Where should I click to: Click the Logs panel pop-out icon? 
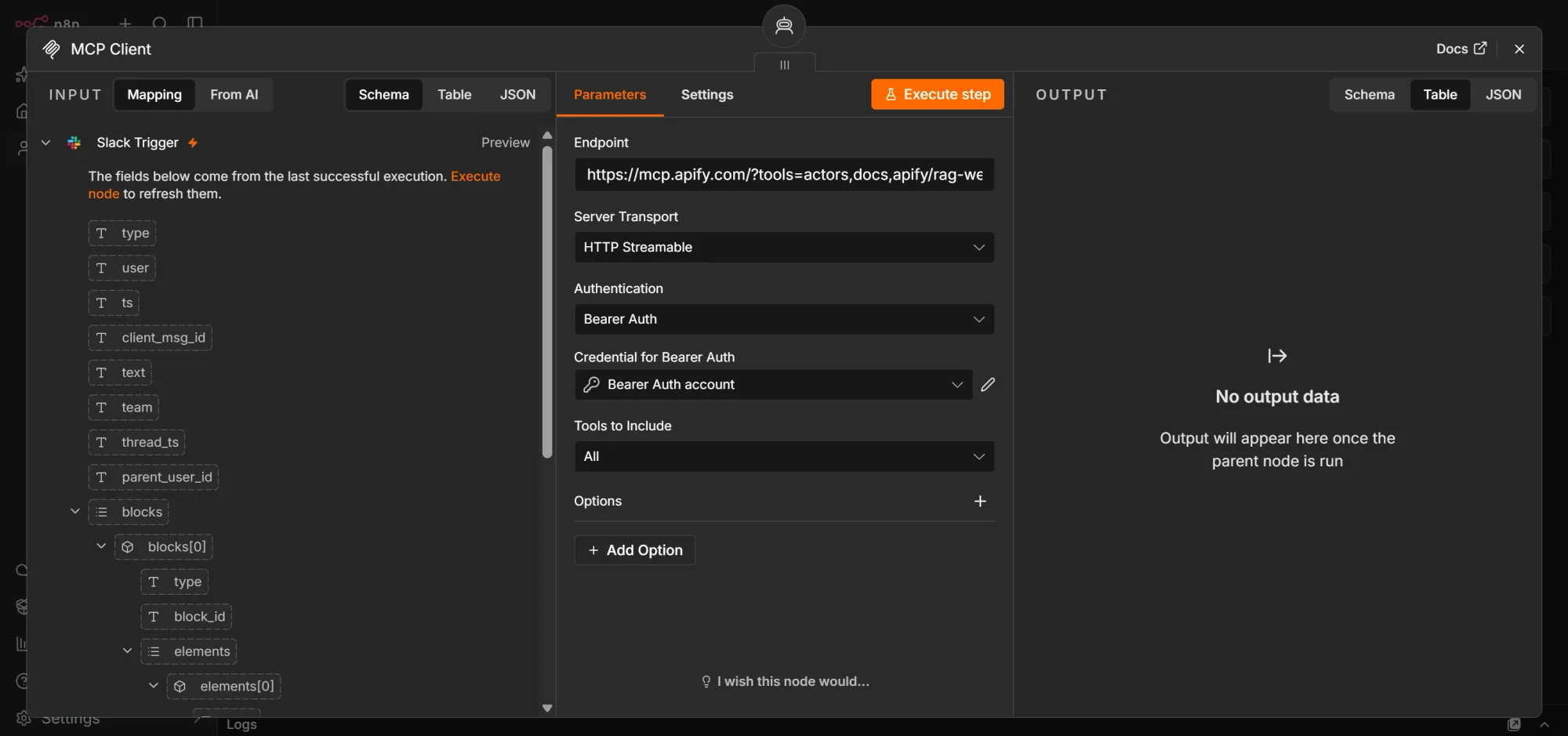(1514, 725)
